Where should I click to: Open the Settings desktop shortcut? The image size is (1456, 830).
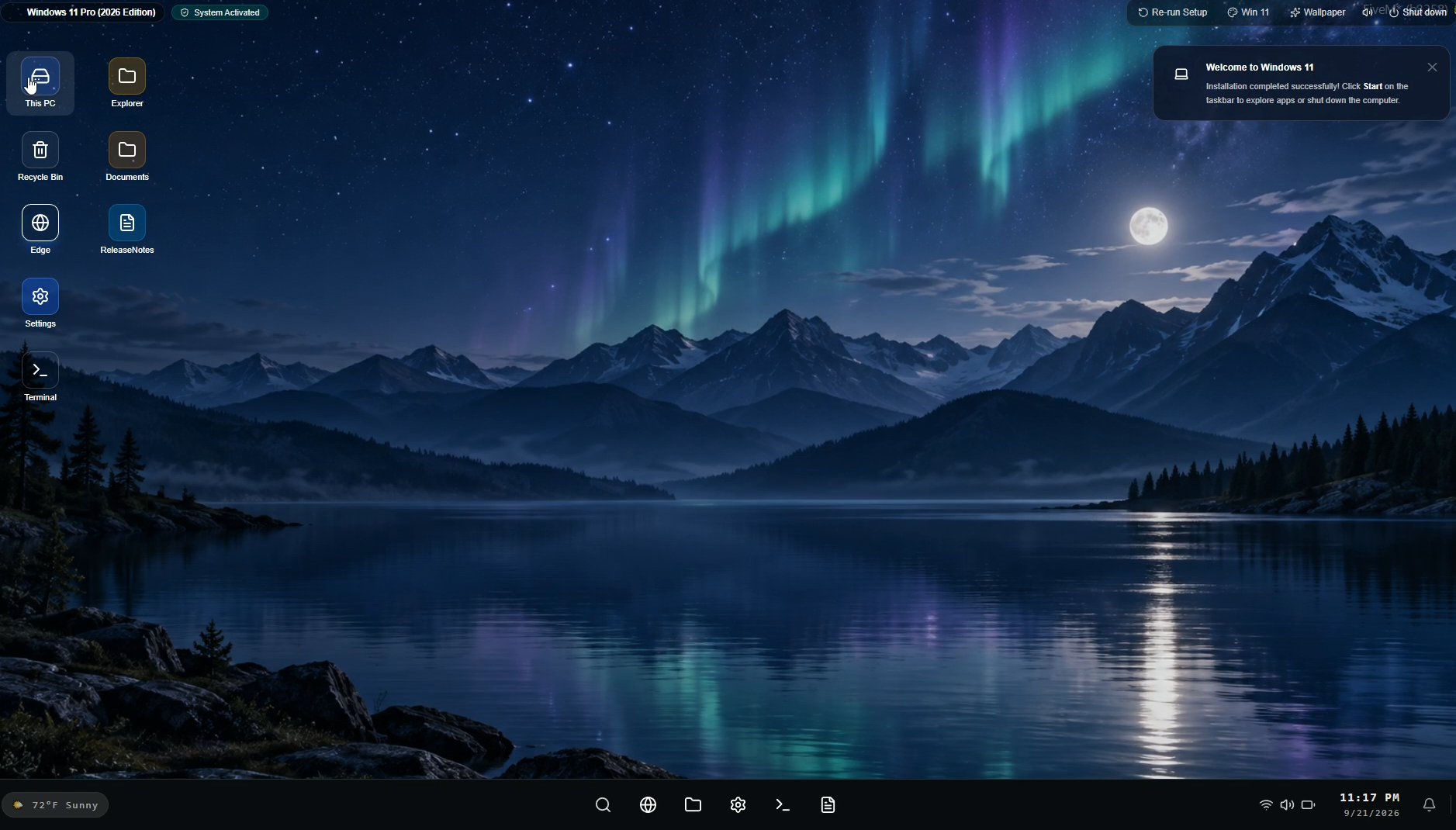click(x=40, y=303)
